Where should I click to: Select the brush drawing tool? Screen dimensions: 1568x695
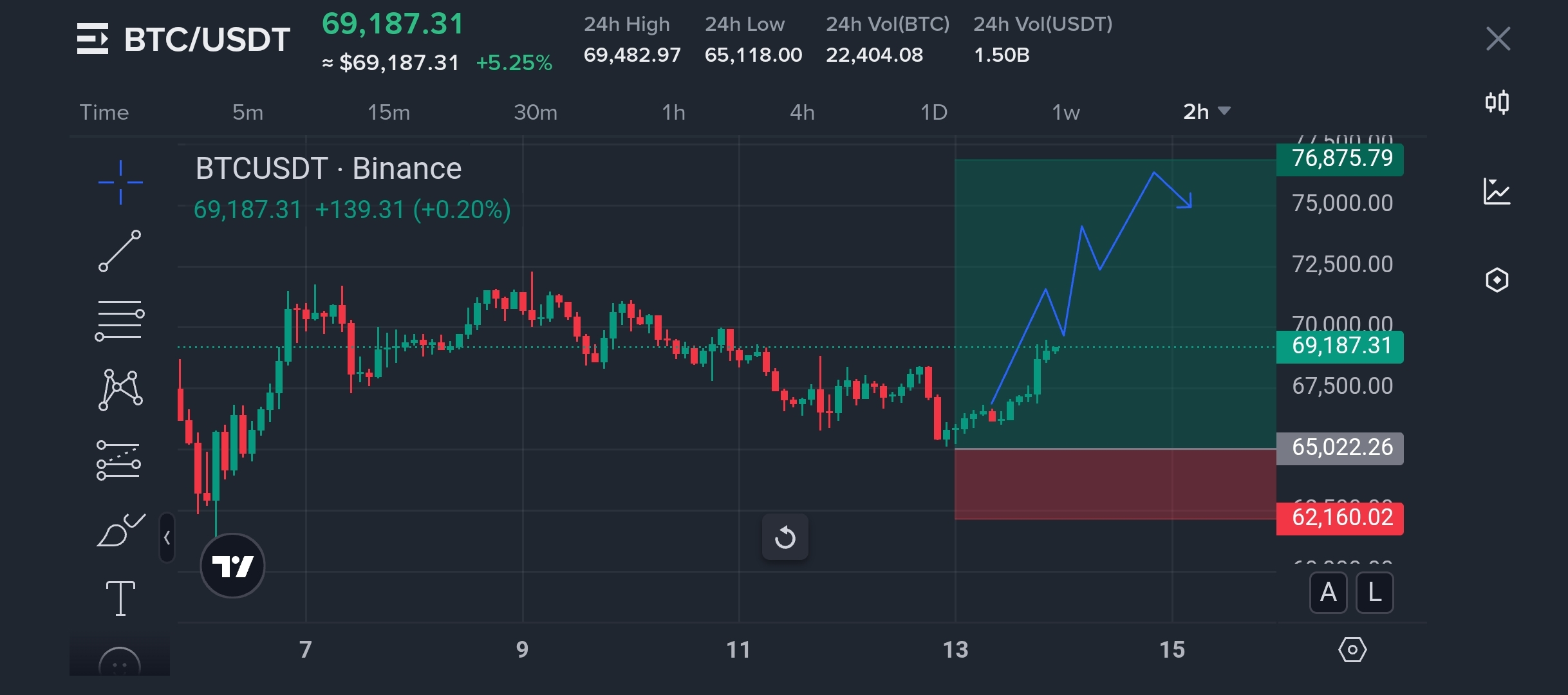coord(120,530)
